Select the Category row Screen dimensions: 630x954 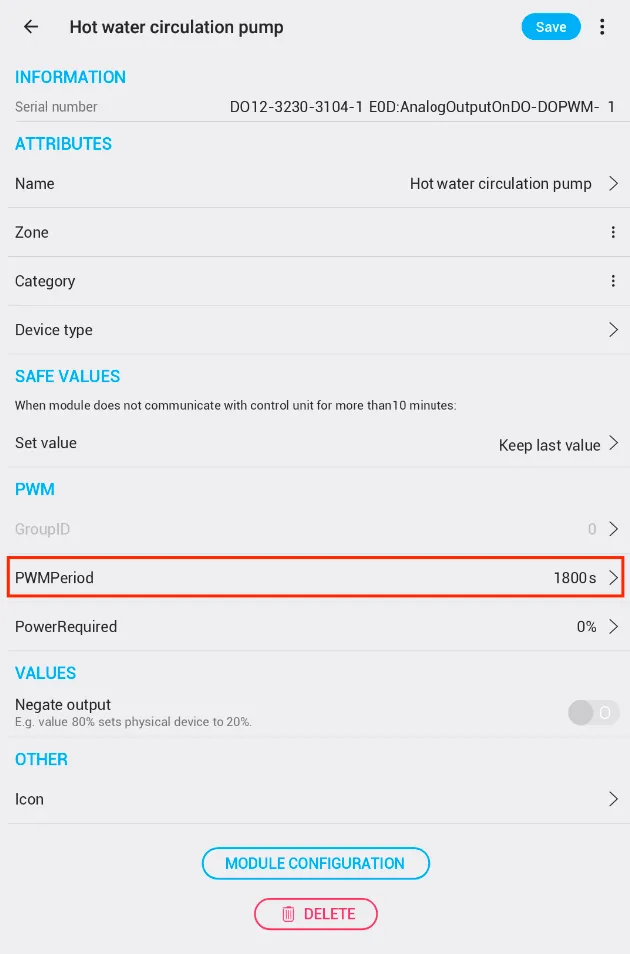(x=300, y=281)
